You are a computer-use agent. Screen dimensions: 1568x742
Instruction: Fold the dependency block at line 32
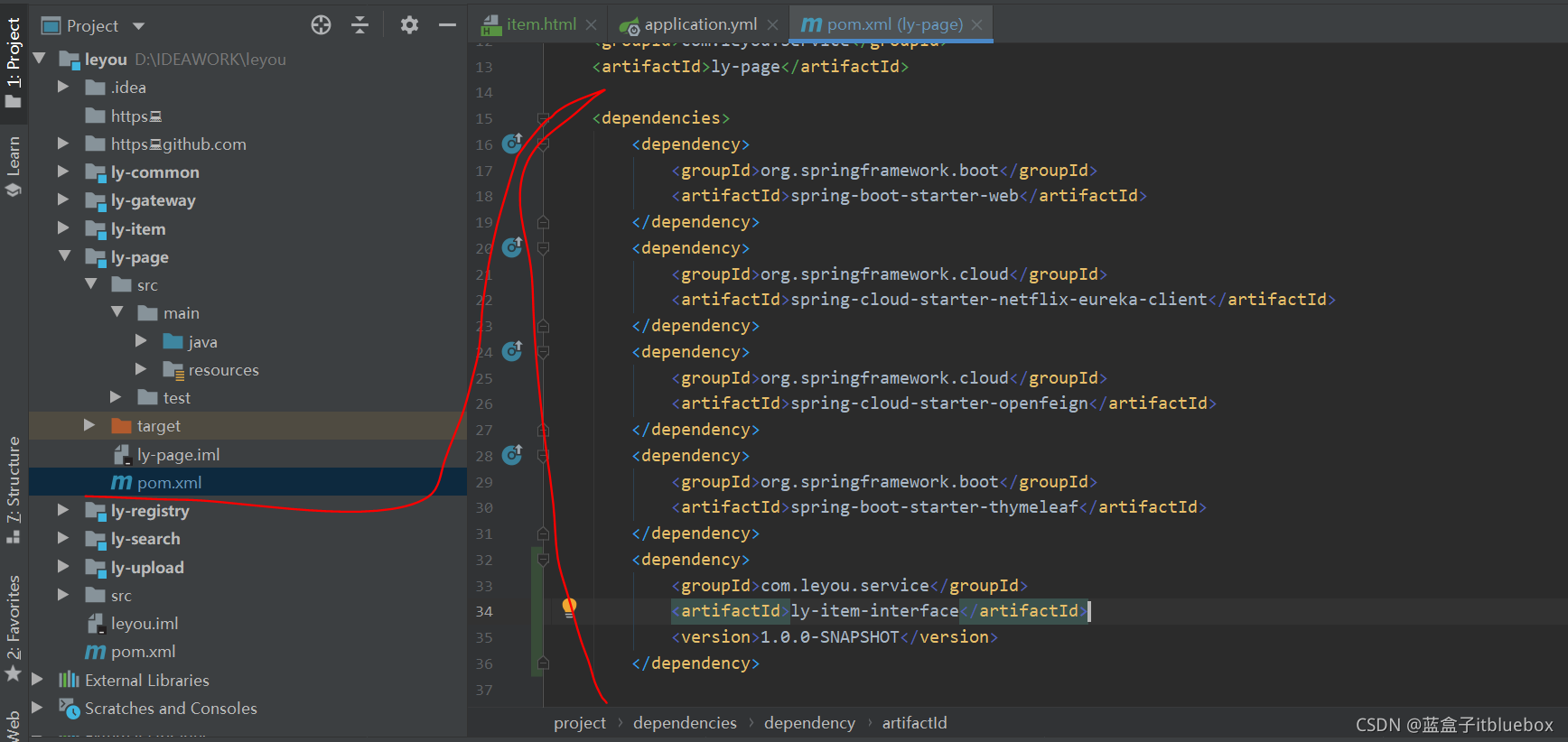(x=543, y=560)
